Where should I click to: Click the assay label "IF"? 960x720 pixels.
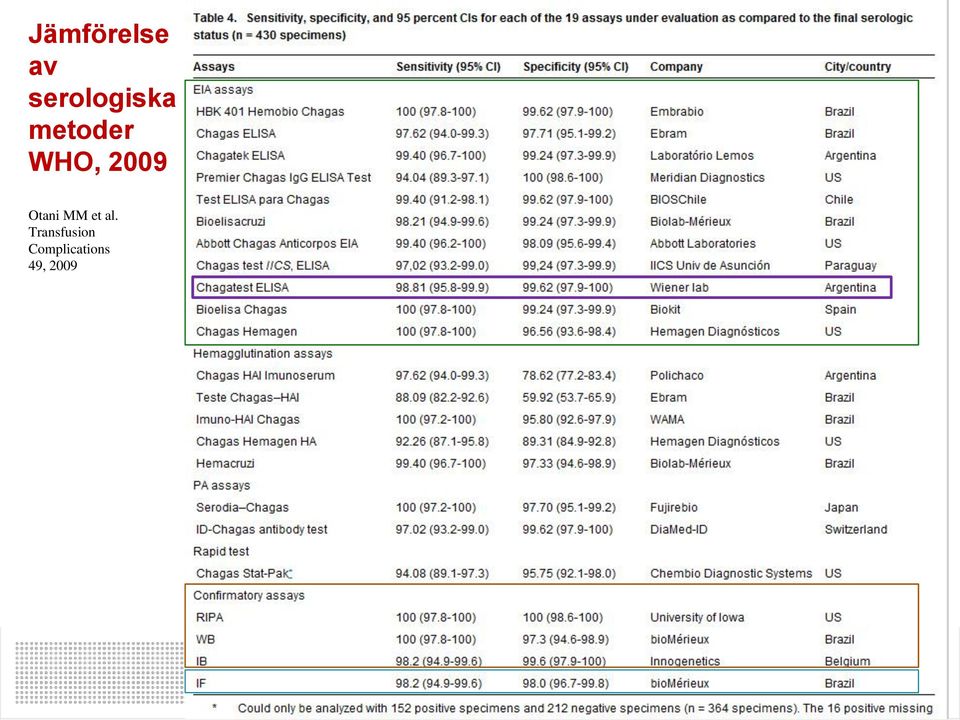pyautogui.click(x=201, y=684)
